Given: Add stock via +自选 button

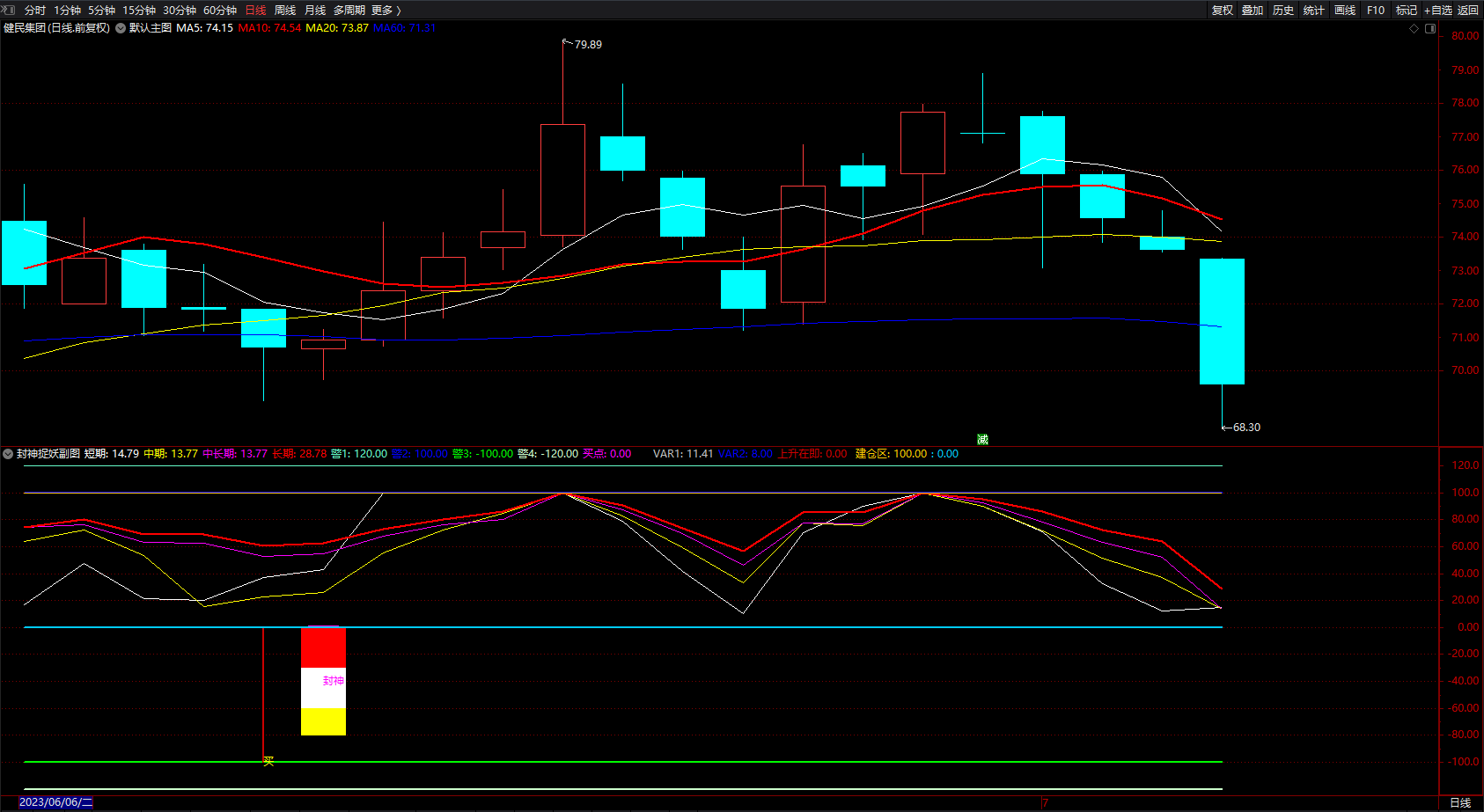Looking at the screenshot, I should [1437, 11].
